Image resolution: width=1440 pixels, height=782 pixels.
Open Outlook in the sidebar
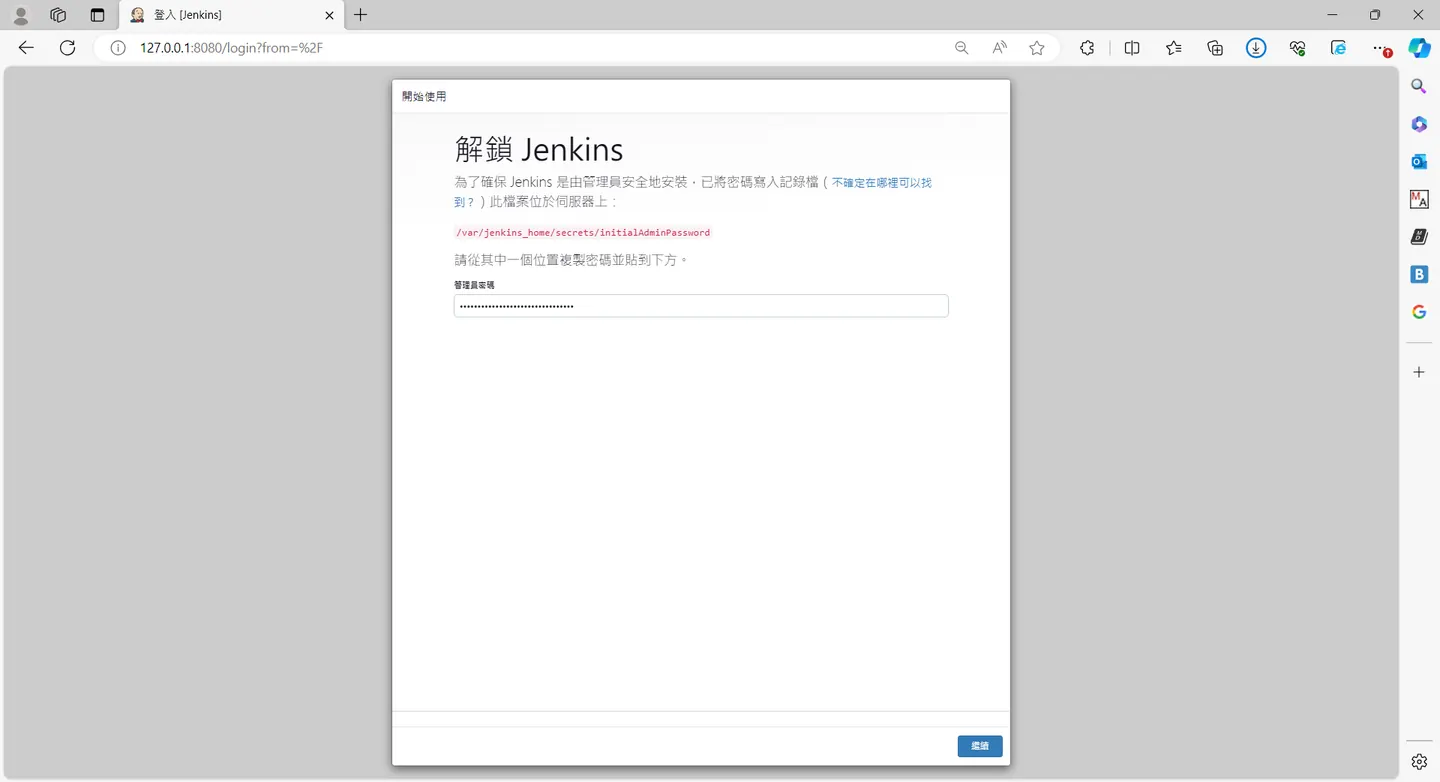(x=1419, y=161)
